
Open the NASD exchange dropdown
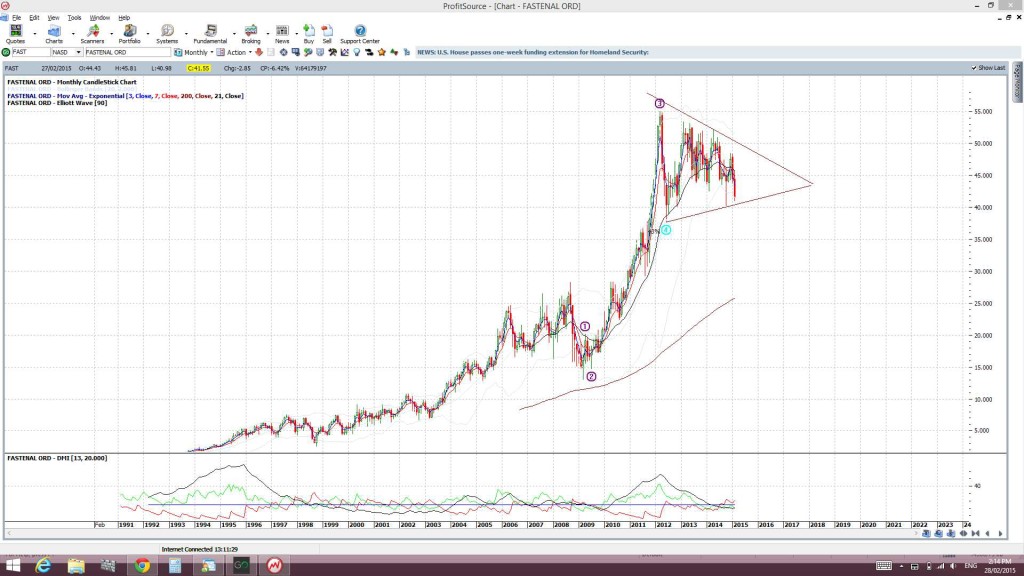click(x=78, y=52)
